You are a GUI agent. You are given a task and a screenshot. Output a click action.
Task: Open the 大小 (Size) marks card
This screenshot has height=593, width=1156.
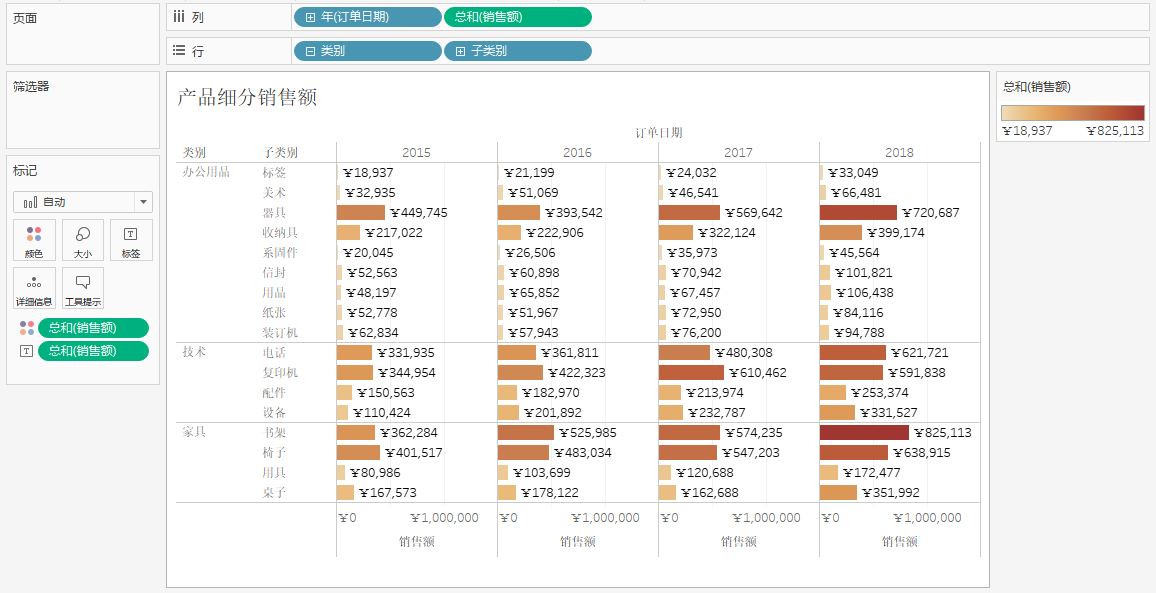tap(83, 240)
